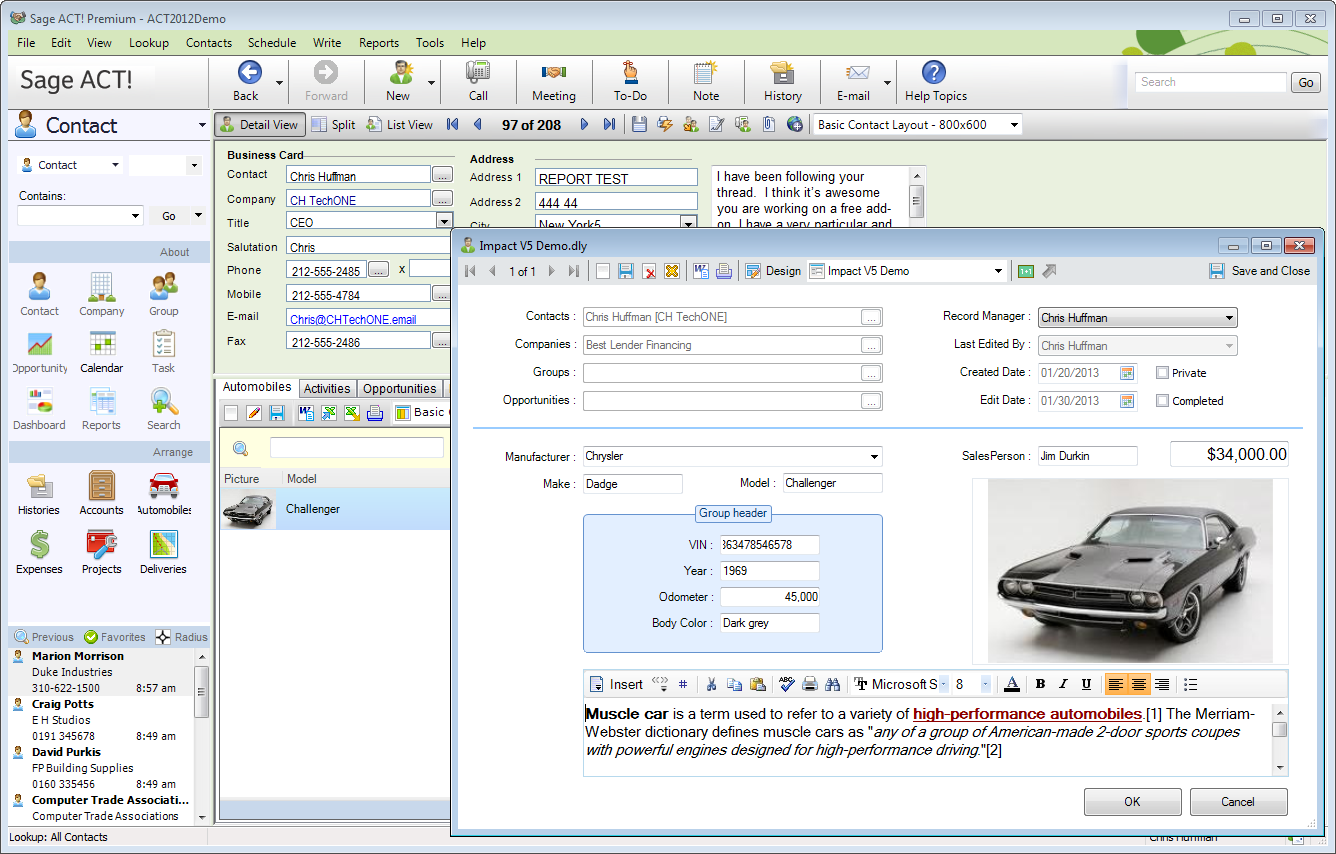
Task: Tick the Private checkbox
Action: point(1162,372)
